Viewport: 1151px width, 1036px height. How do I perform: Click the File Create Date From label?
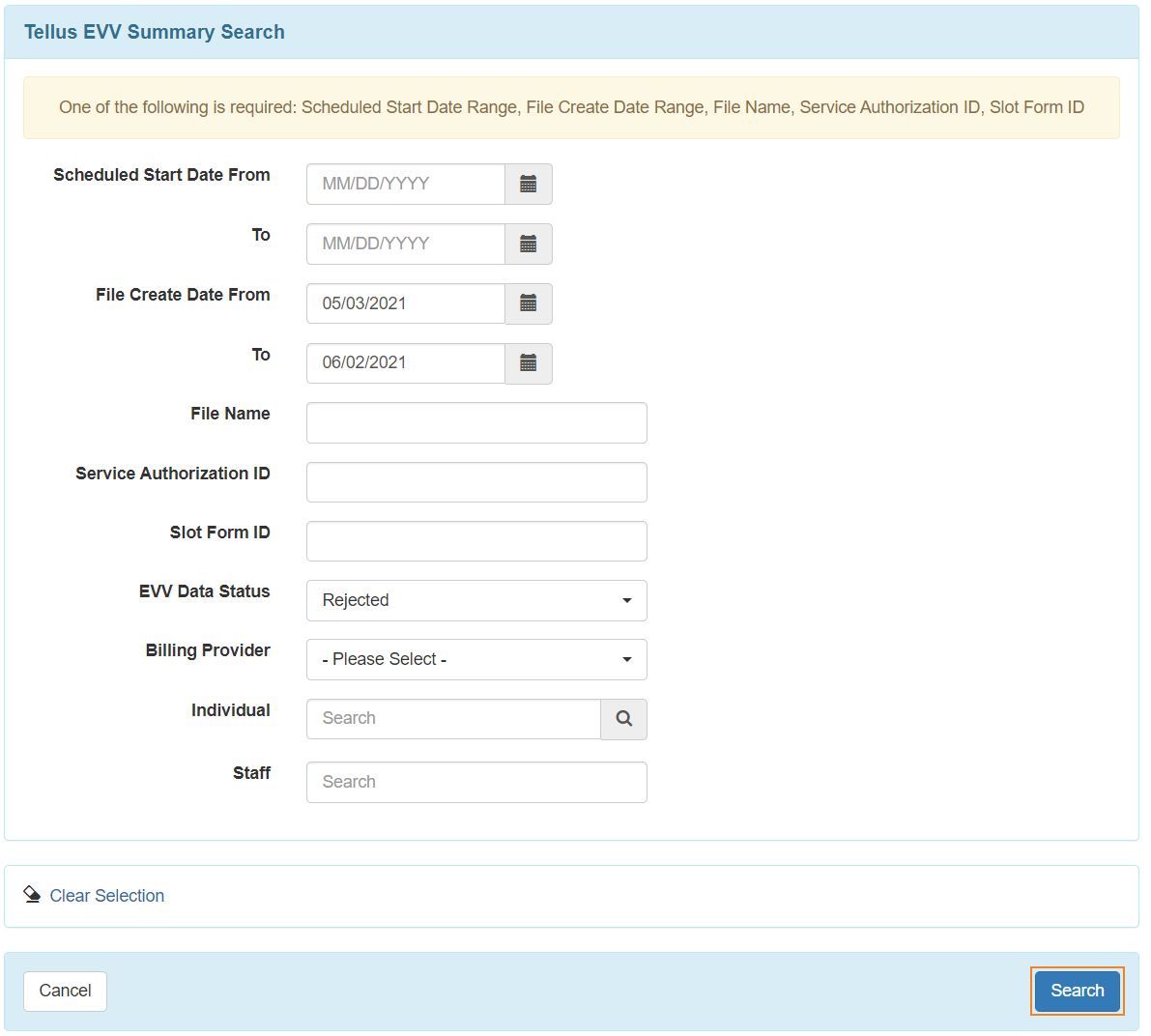[183, 295]
